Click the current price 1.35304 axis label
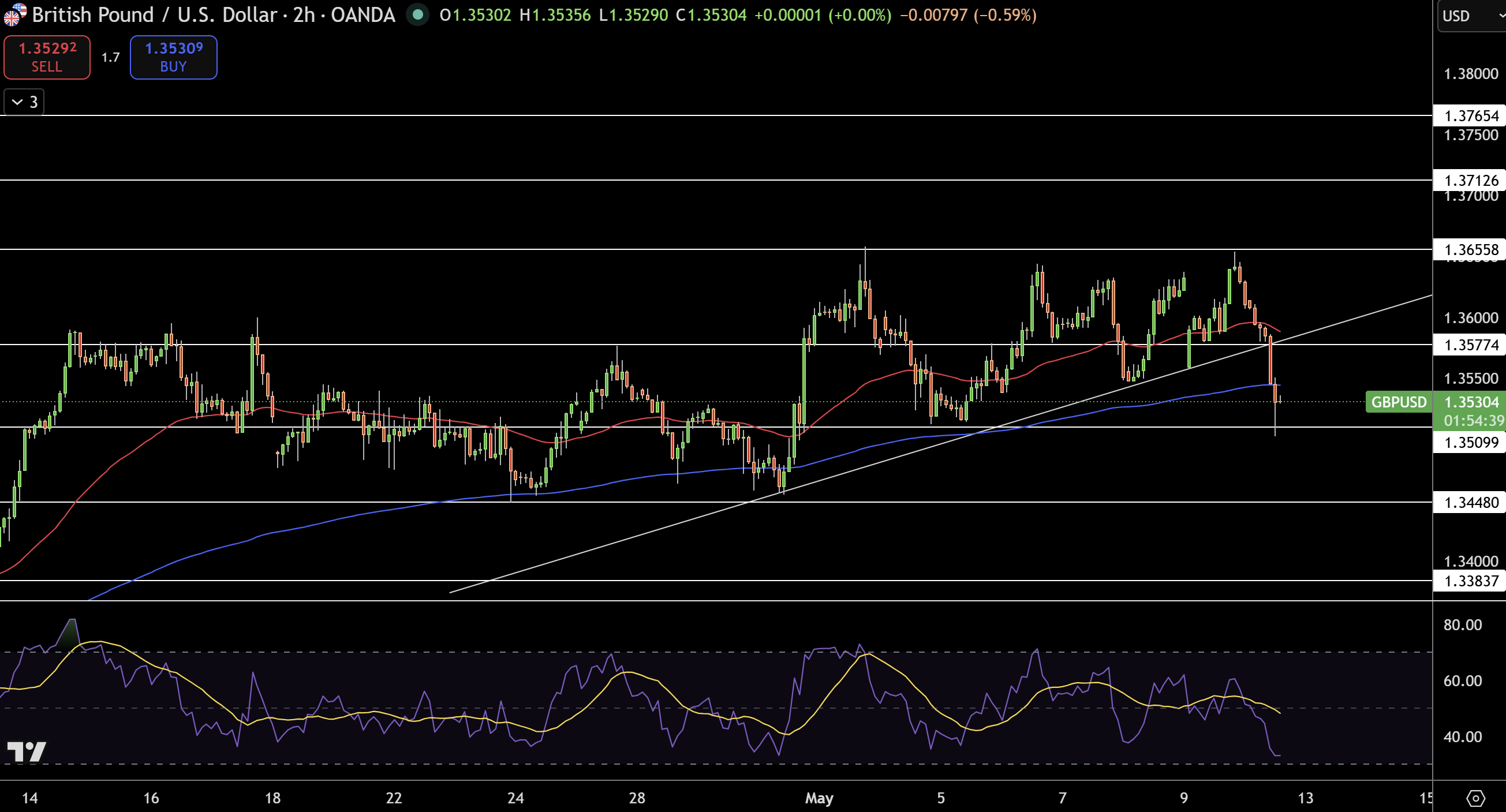This screenshot has height=812, width=1506. point(1471,402)
